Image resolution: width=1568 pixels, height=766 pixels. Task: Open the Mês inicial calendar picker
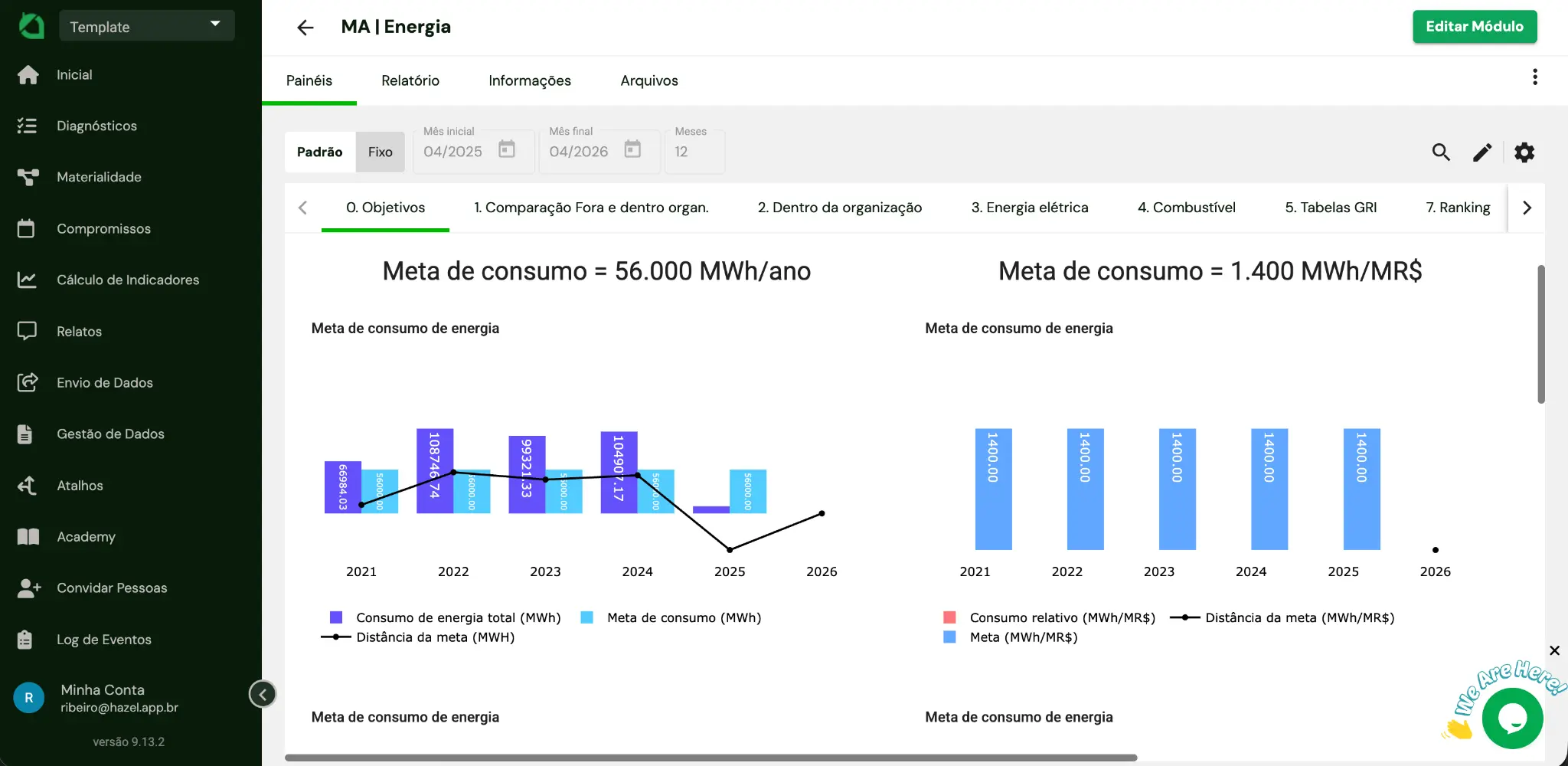pyautogui.click(x=507, y=149)
